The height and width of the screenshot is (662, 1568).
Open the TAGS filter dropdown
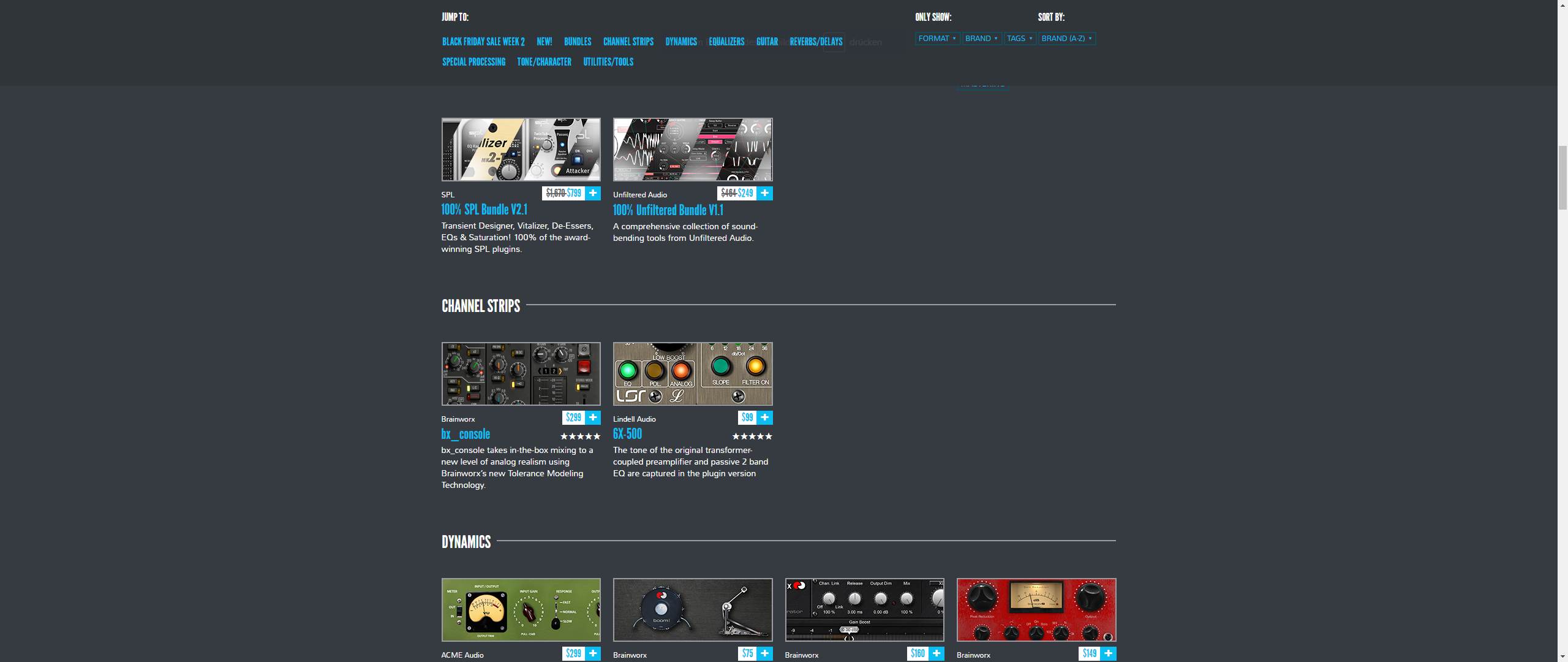tap(1020, 39)
